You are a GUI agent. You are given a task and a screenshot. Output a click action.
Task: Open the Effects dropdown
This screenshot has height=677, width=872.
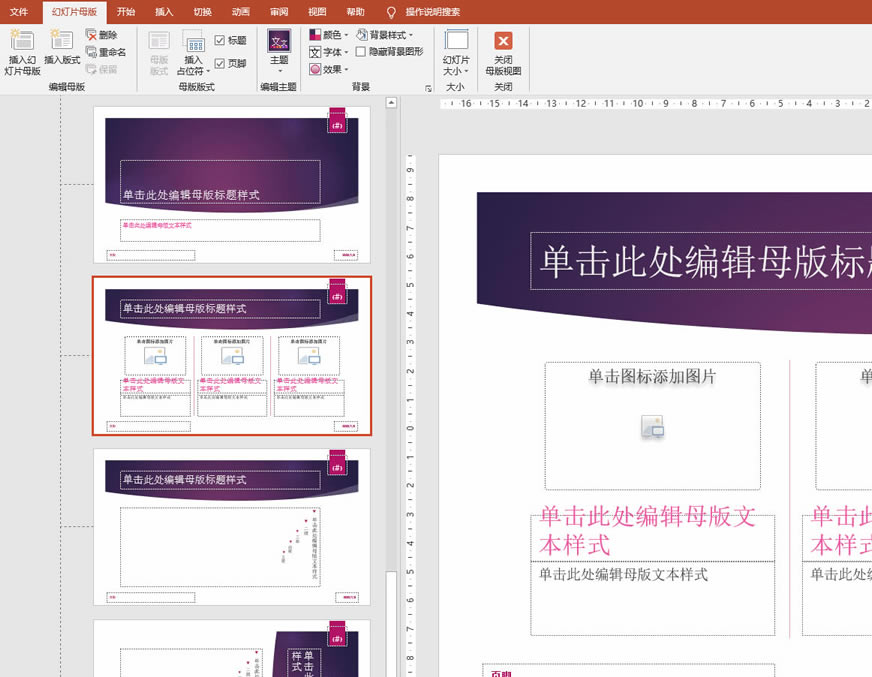329,69
